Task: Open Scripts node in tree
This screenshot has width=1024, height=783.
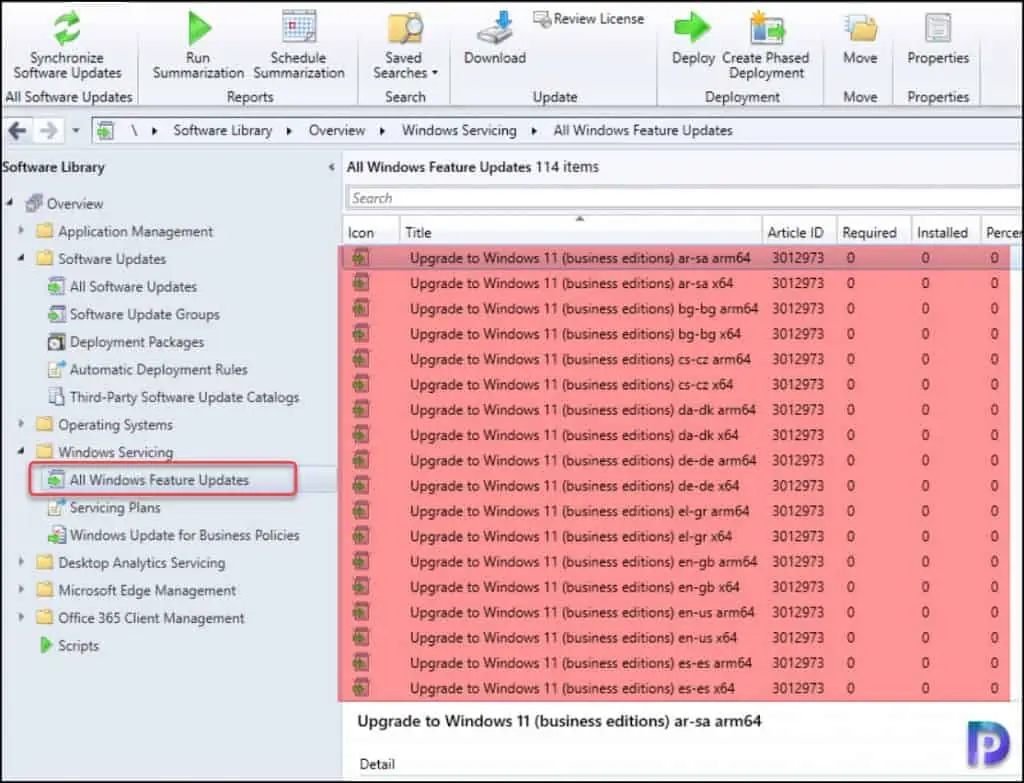Action: (78, 645)
